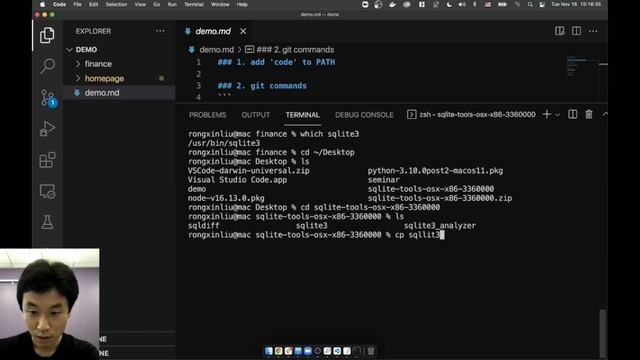Open the Apple menu
Viewport: 640px width, 360px height.
42,4
